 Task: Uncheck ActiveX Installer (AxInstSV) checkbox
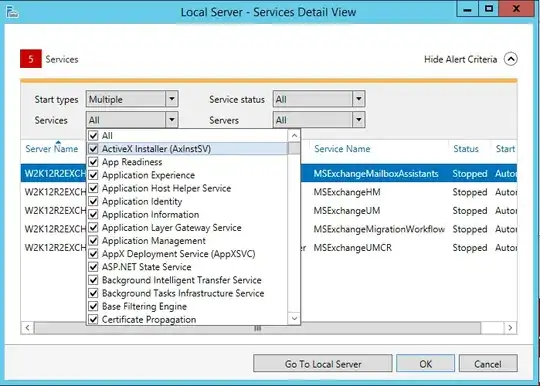coord(93,149)
